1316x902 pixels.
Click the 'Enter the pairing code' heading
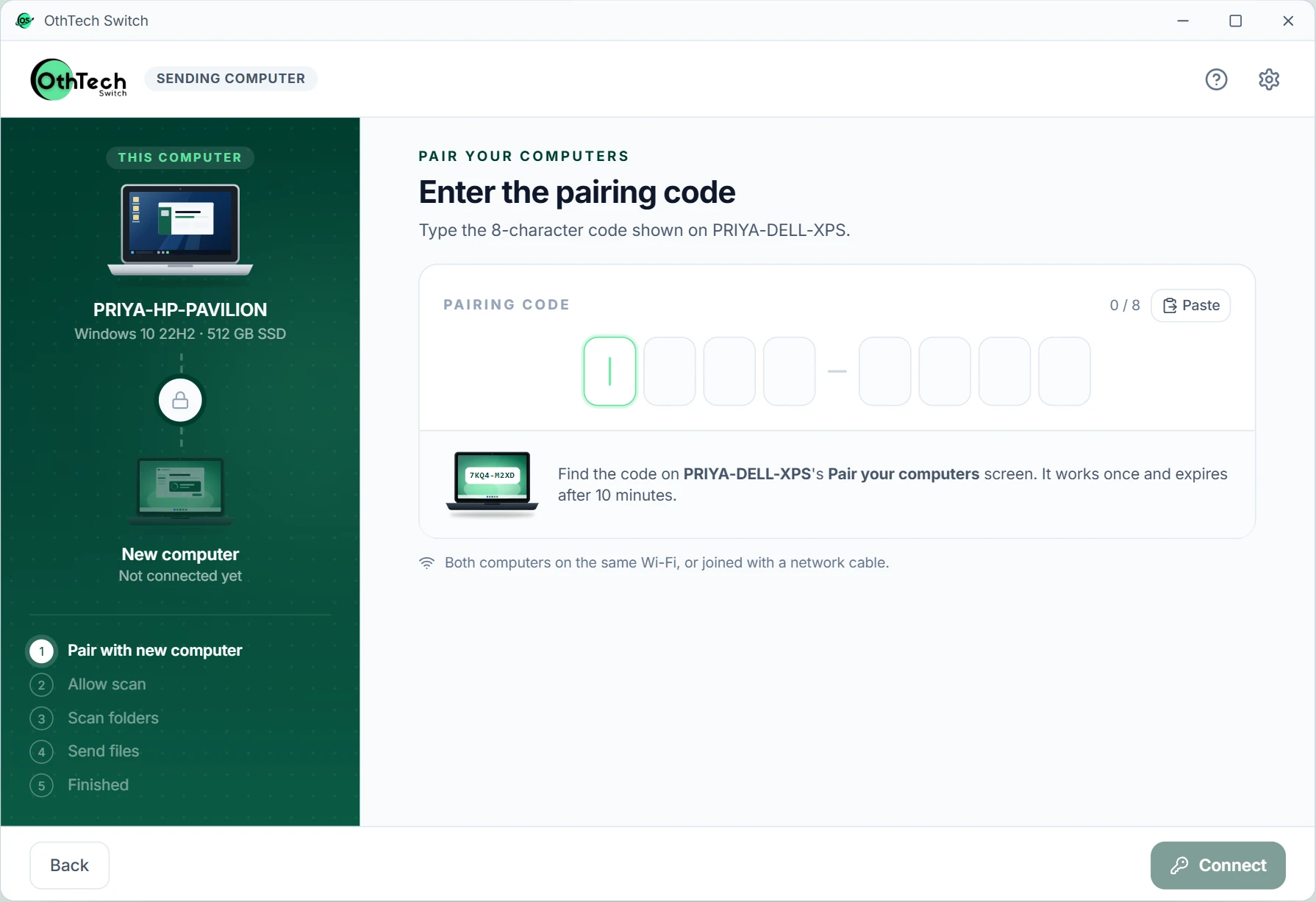(577, 193)
